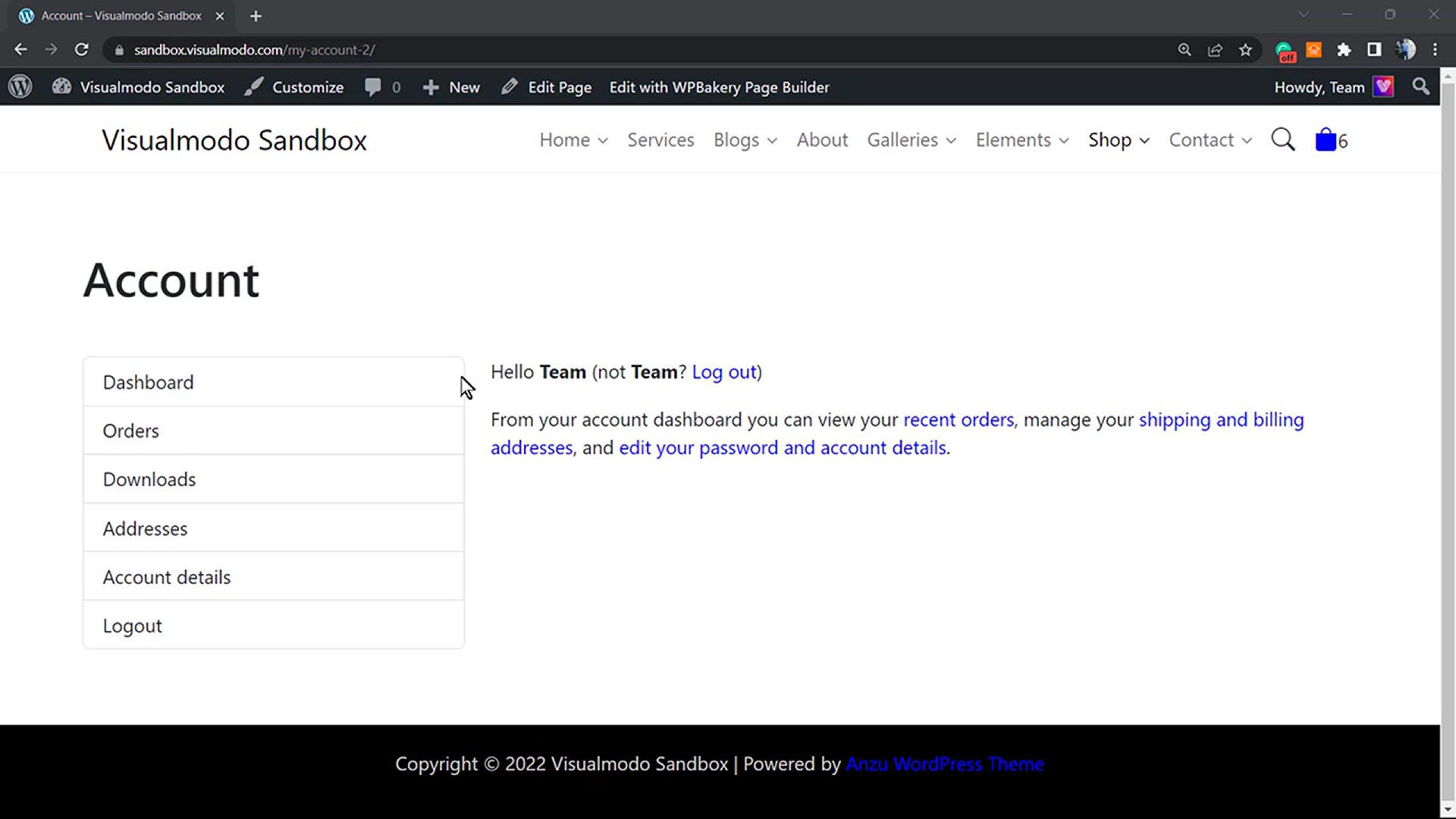Expand the Home menu chevron
This screenshot has height=819, width=1456.
coord(603,141)
